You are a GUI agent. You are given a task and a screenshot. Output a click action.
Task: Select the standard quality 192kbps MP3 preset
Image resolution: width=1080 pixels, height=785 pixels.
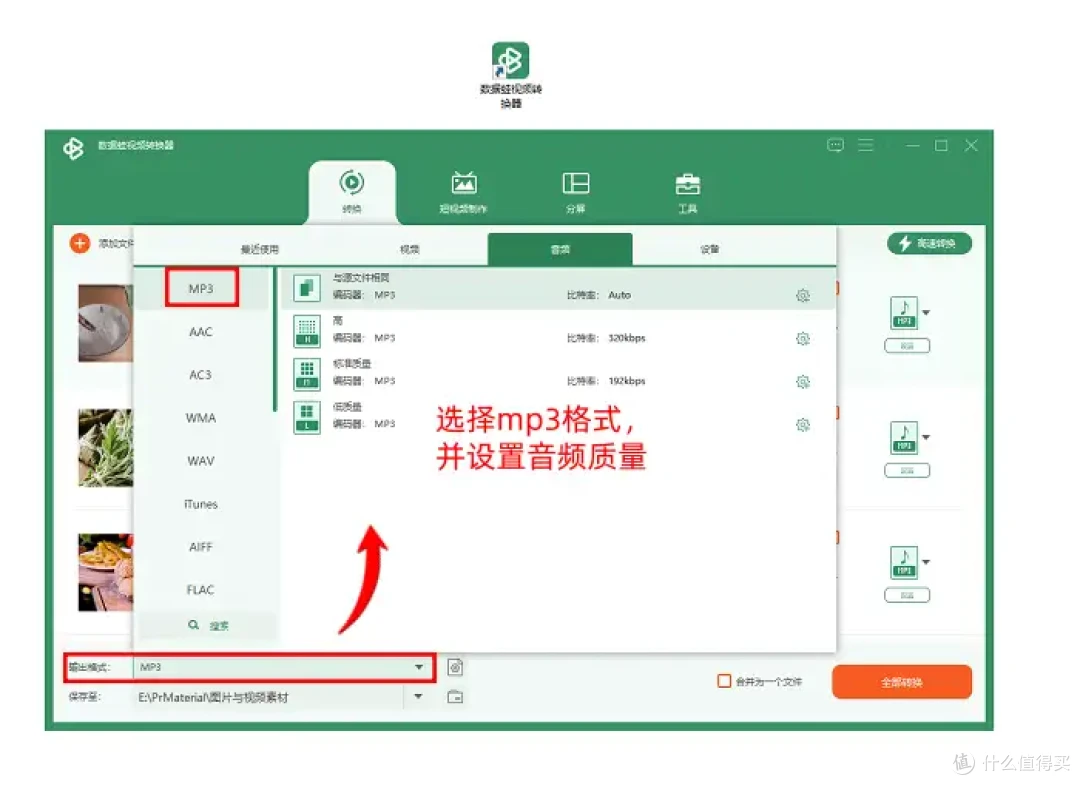pos(559,374)
